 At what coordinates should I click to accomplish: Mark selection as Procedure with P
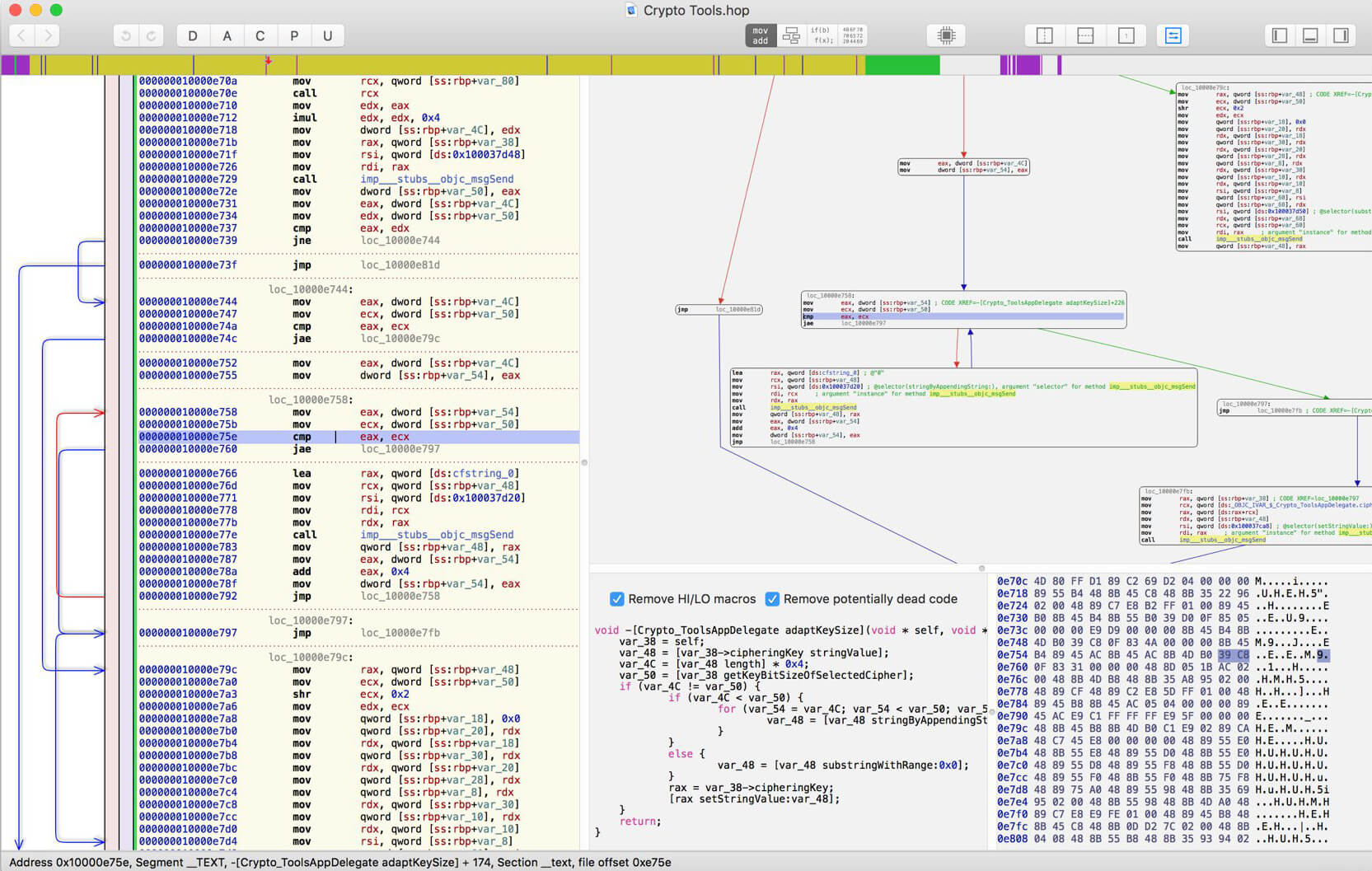coord(294,35)
